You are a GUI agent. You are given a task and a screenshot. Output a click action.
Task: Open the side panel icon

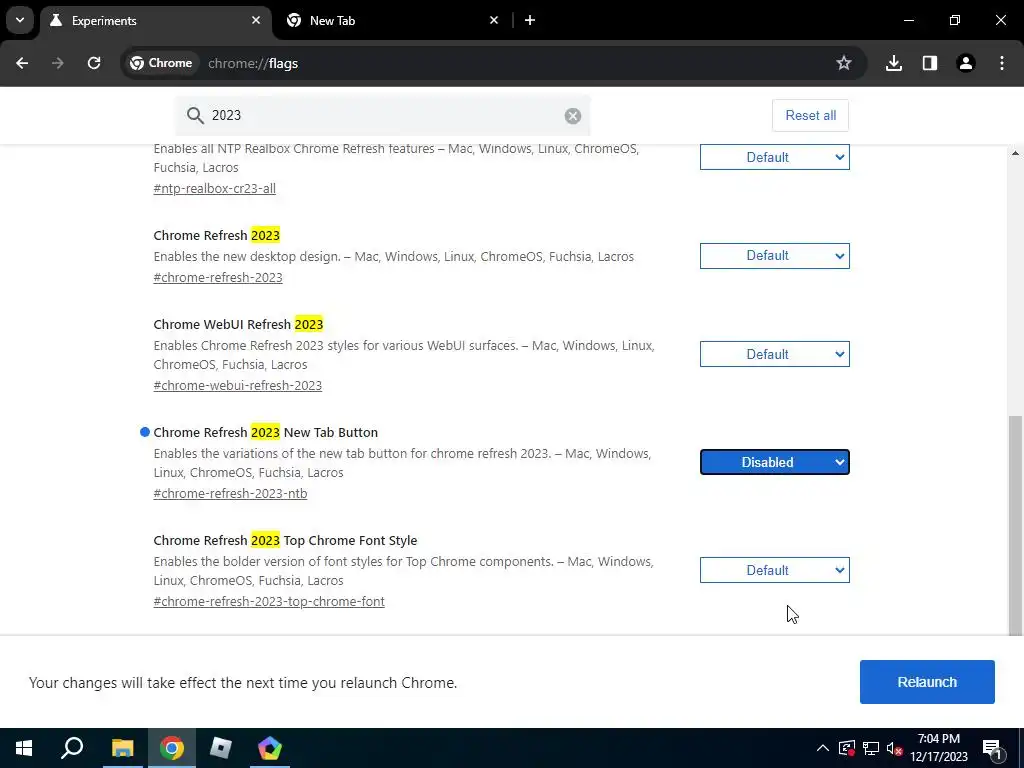coord(930,63)
